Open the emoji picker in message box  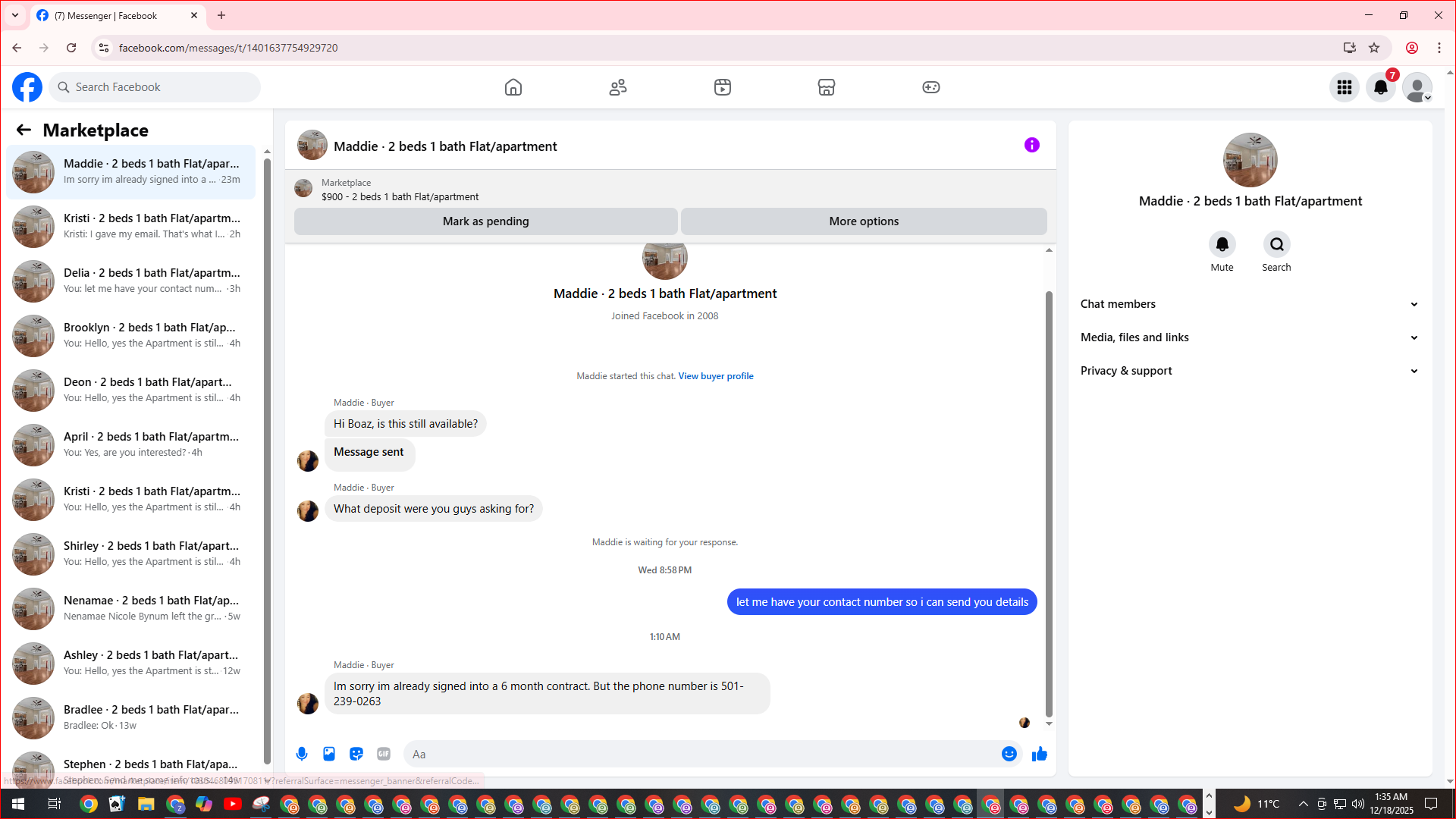[1009, 754]
